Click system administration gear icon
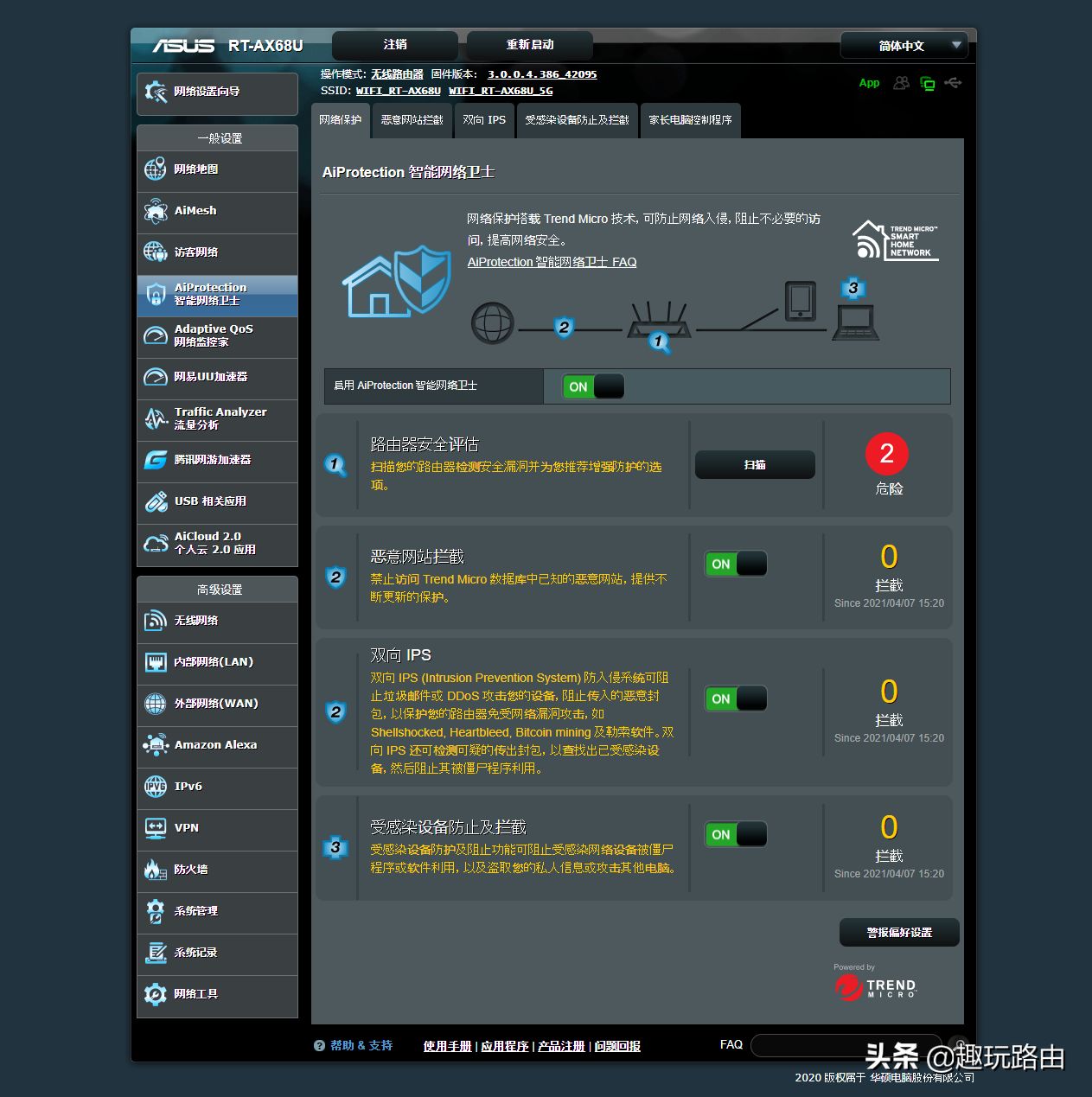This screenshot has height=1097, width=1092. [x=156, y=911]
